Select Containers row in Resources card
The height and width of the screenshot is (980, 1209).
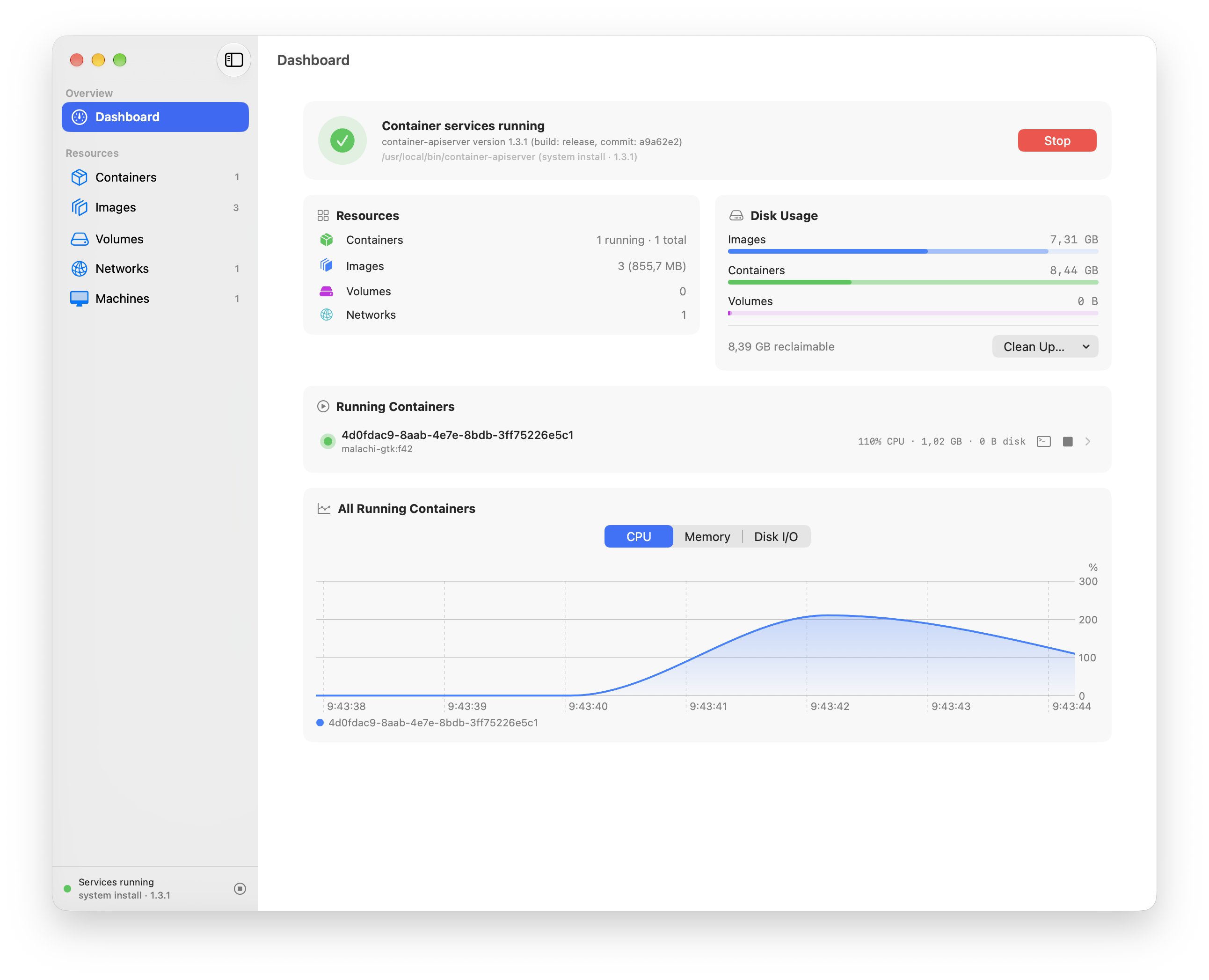click(503, 240)
